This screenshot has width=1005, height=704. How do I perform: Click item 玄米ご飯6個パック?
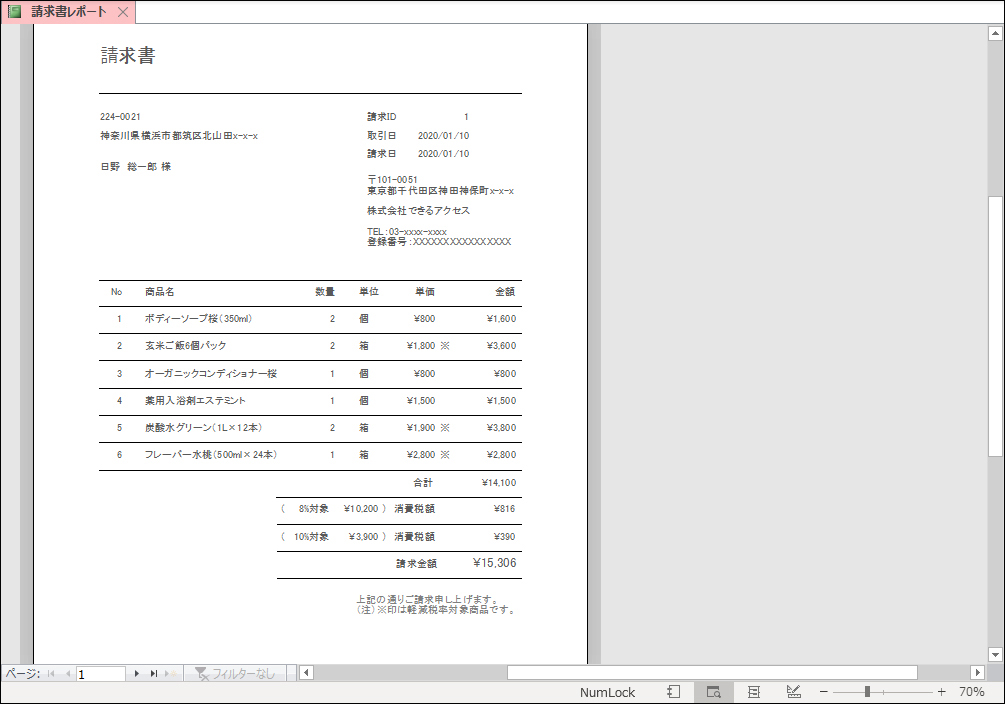click(x=185, y=346)
